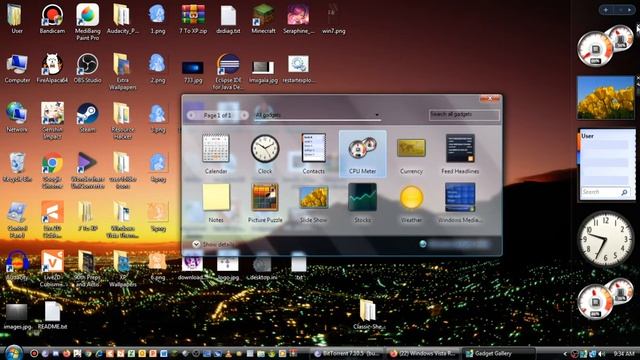Select the Recycle Bin icon
Image resolution: width=640 pixels, height=360 pixels.
point(17,167)
